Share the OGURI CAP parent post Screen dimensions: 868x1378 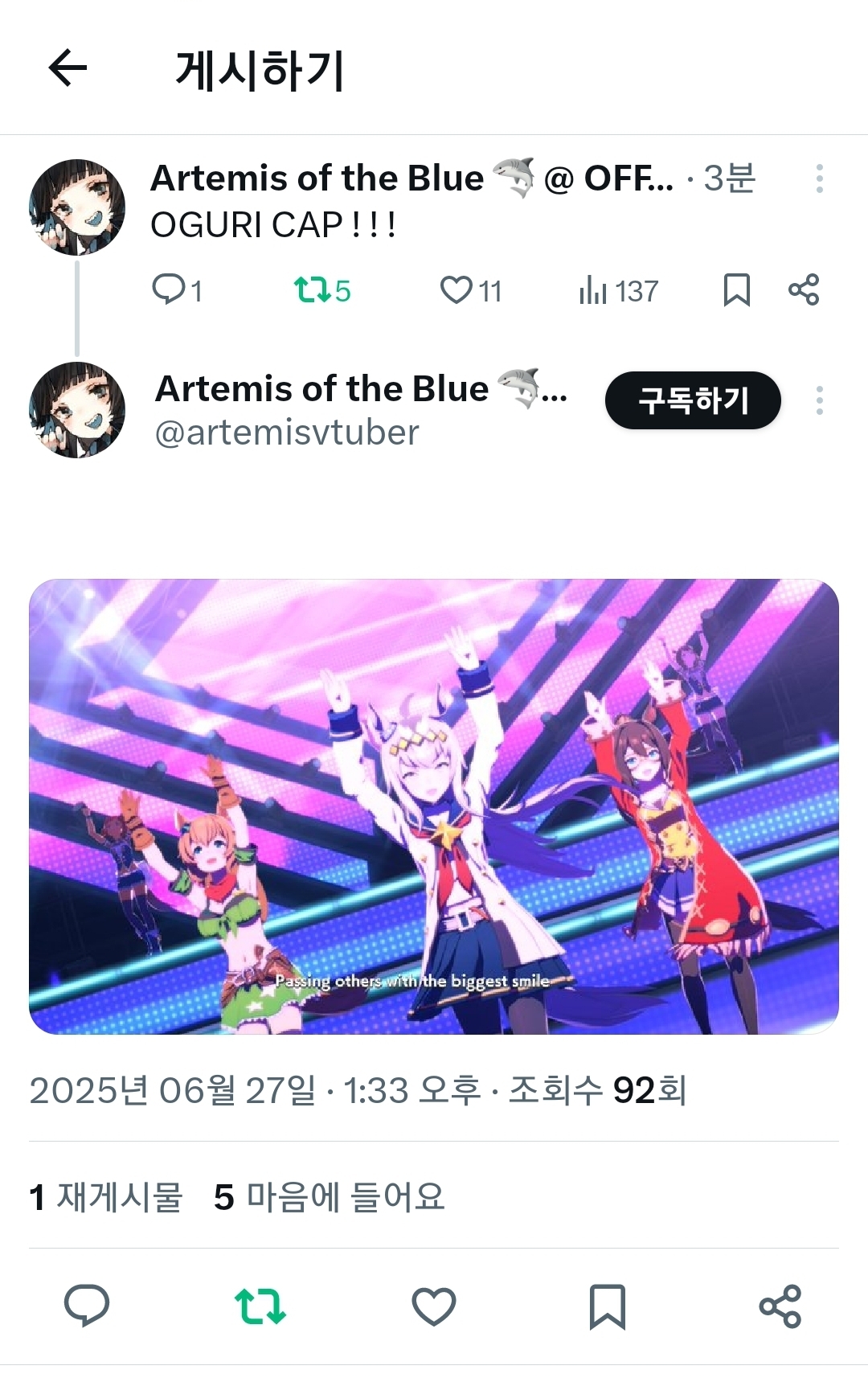(x=804, y=289)
